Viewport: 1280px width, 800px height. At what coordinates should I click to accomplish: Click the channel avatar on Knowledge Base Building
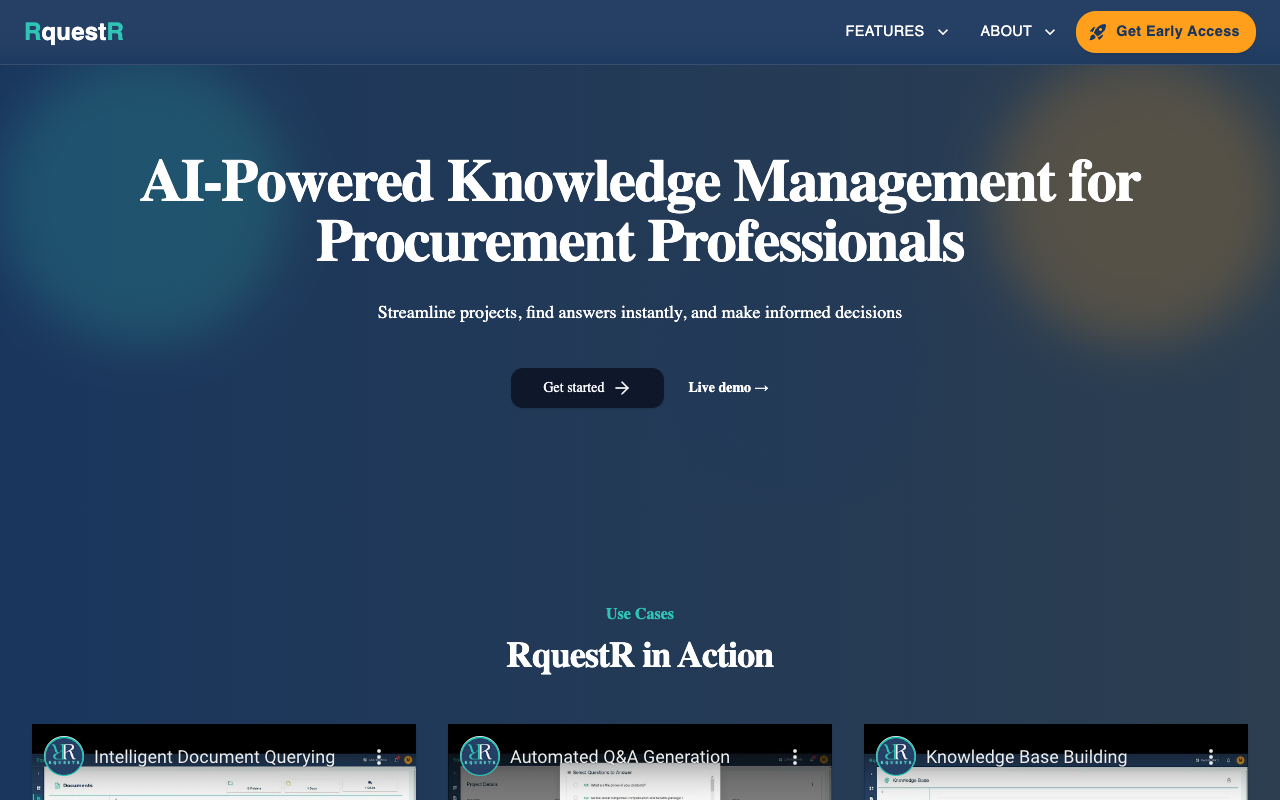pos(896,756)
